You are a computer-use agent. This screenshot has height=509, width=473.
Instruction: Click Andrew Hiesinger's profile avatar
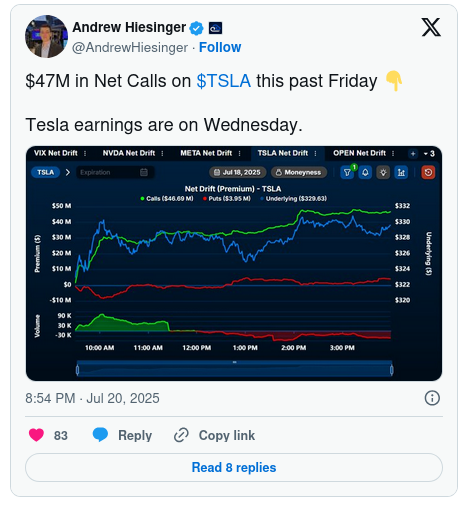pos(46,36)
